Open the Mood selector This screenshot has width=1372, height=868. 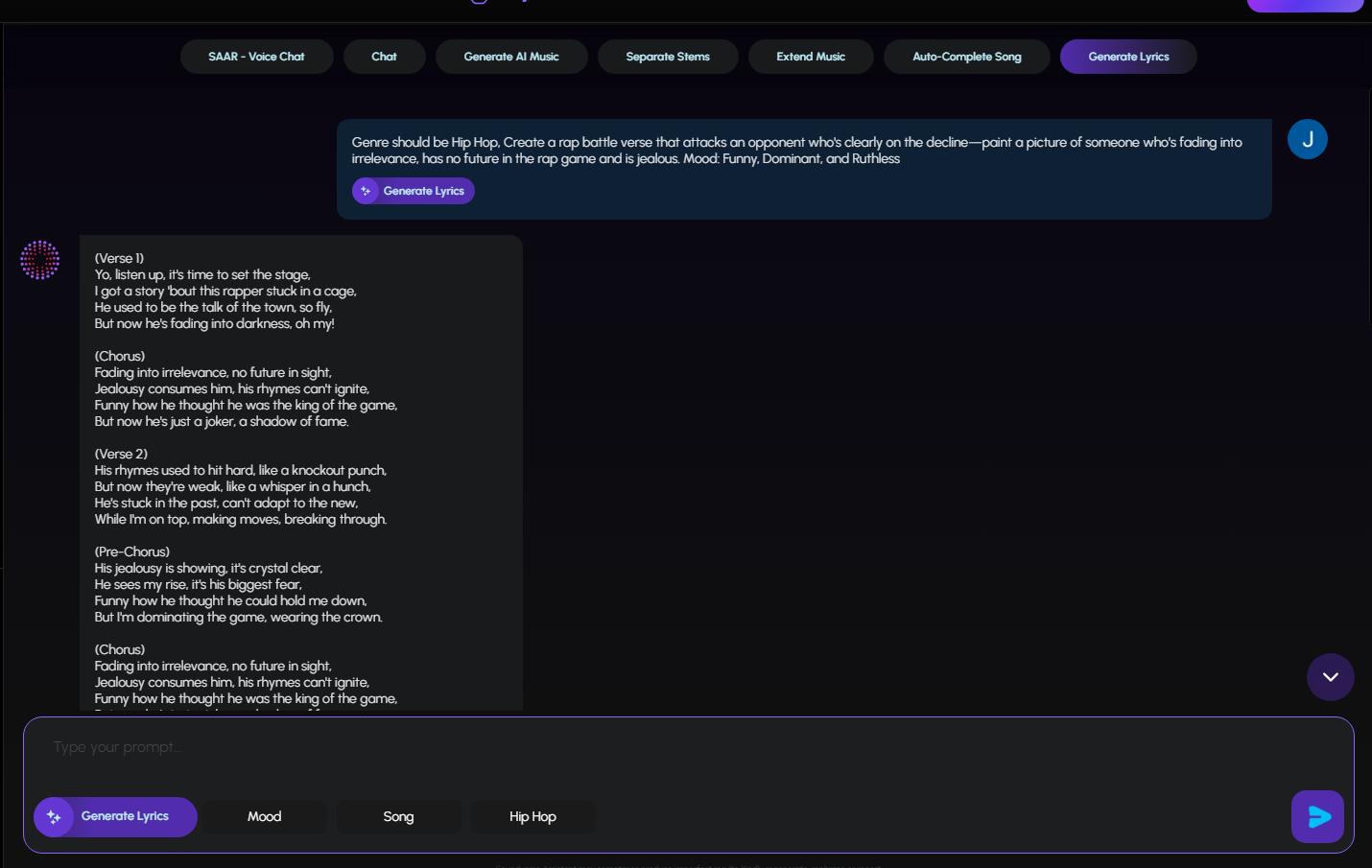(x=265, y=817)
